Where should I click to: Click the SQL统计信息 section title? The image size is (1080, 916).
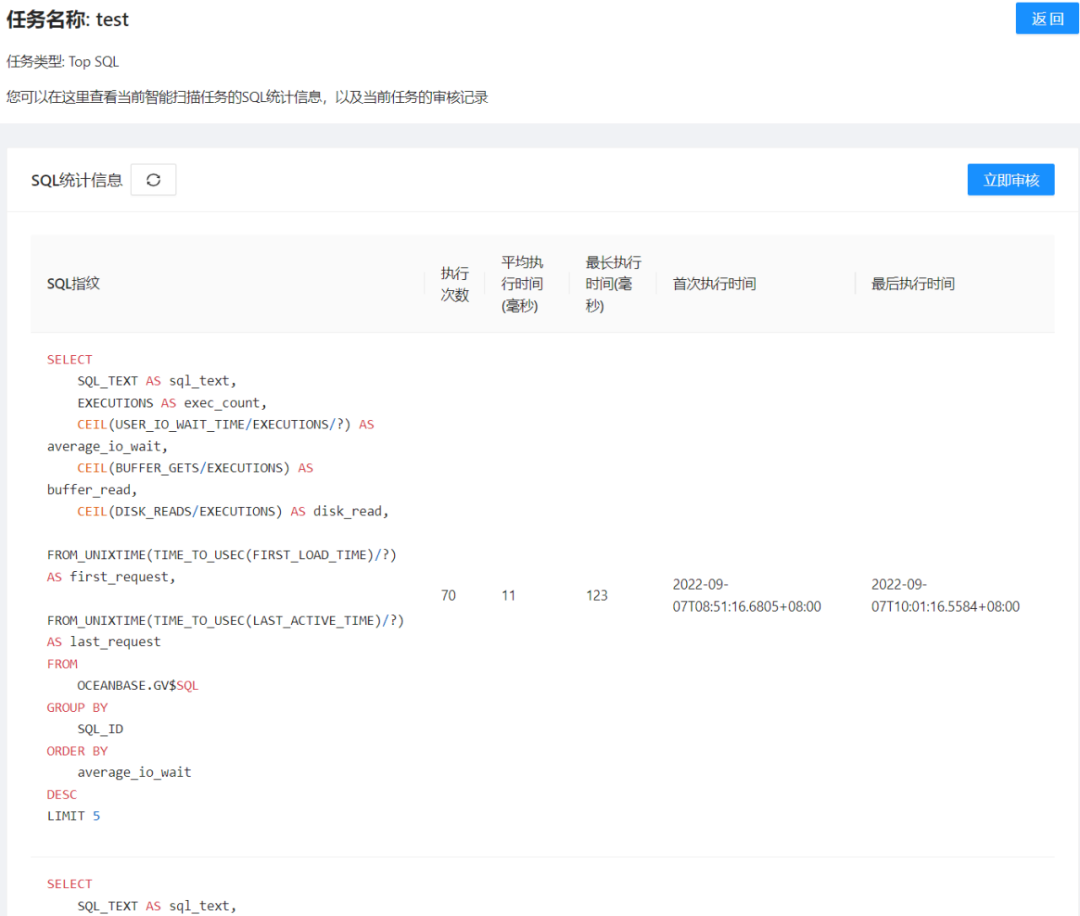(76, 180)
